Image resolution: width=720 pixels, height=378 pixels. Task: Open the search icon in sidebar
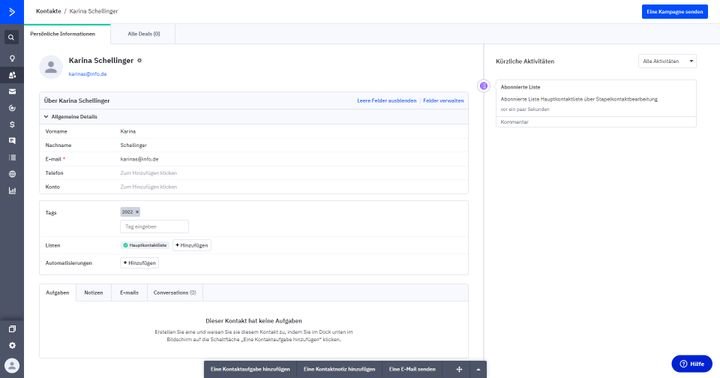(x=11, y=38)
